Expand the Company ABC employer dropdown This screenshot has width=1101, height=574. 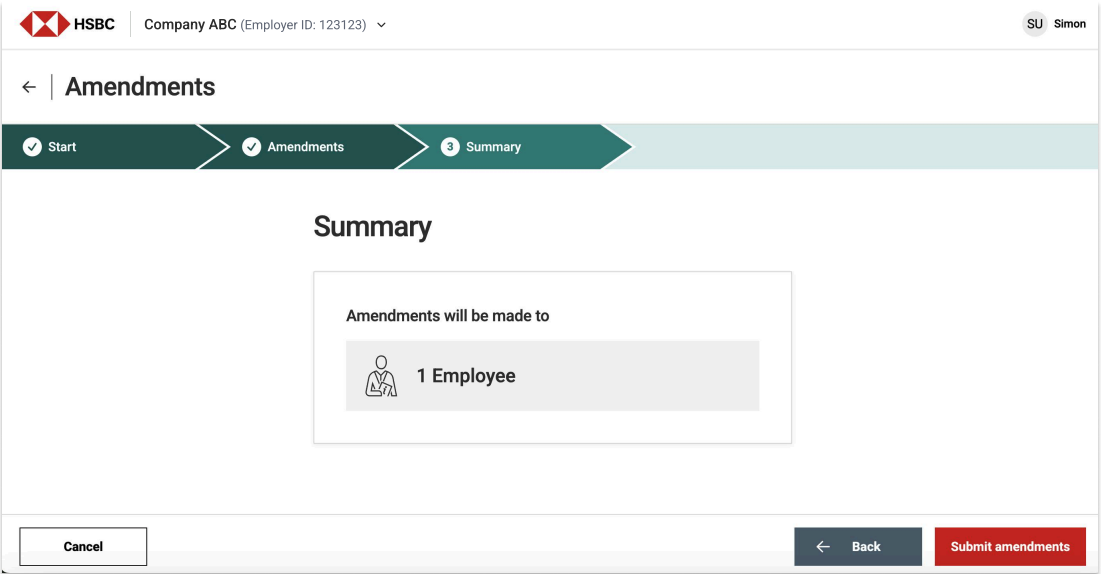coord(381,25)
